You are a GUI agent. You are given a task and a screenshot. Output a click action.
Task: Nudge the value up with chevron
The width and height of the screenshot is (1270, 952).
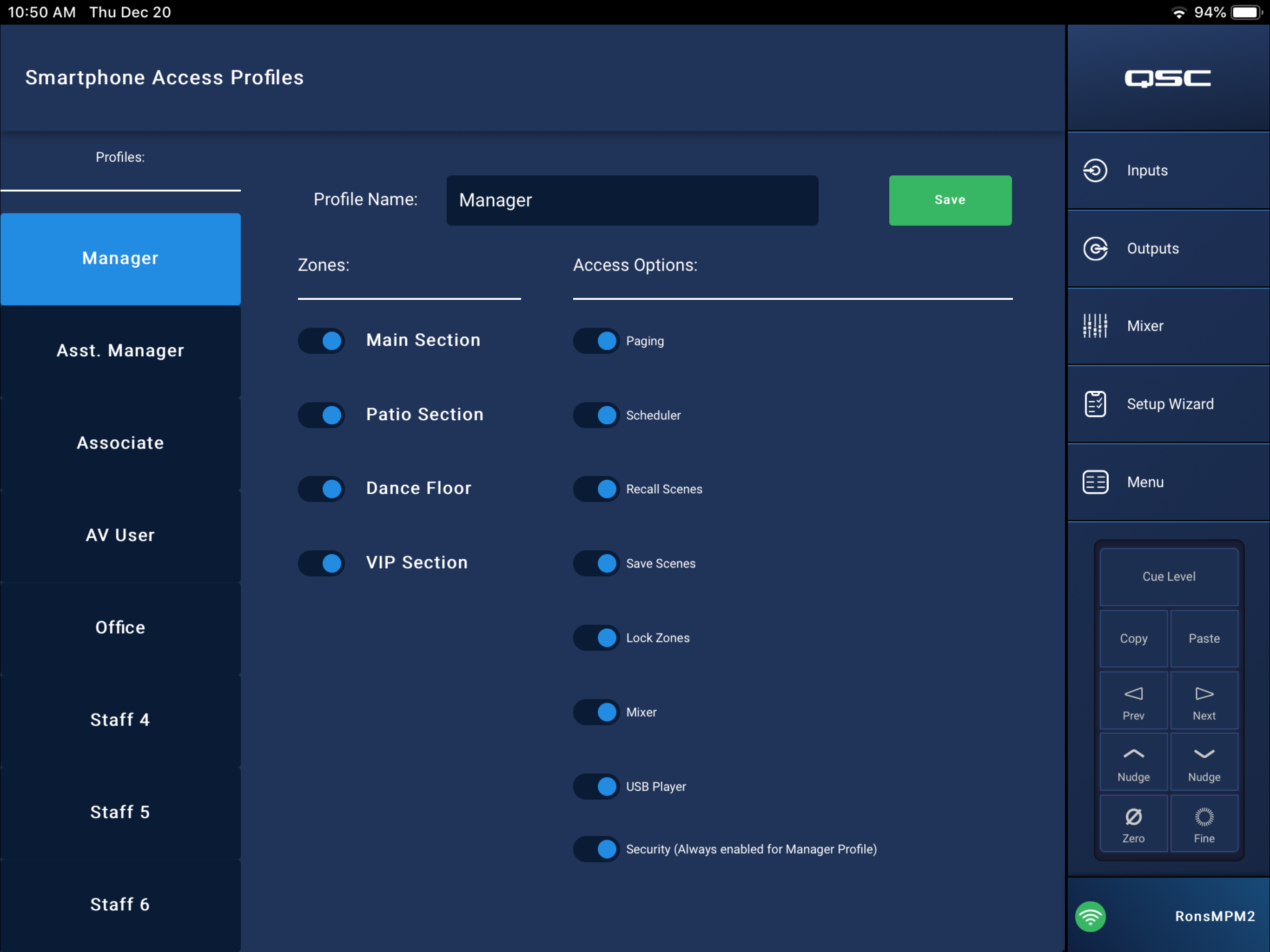point(1133,754)
